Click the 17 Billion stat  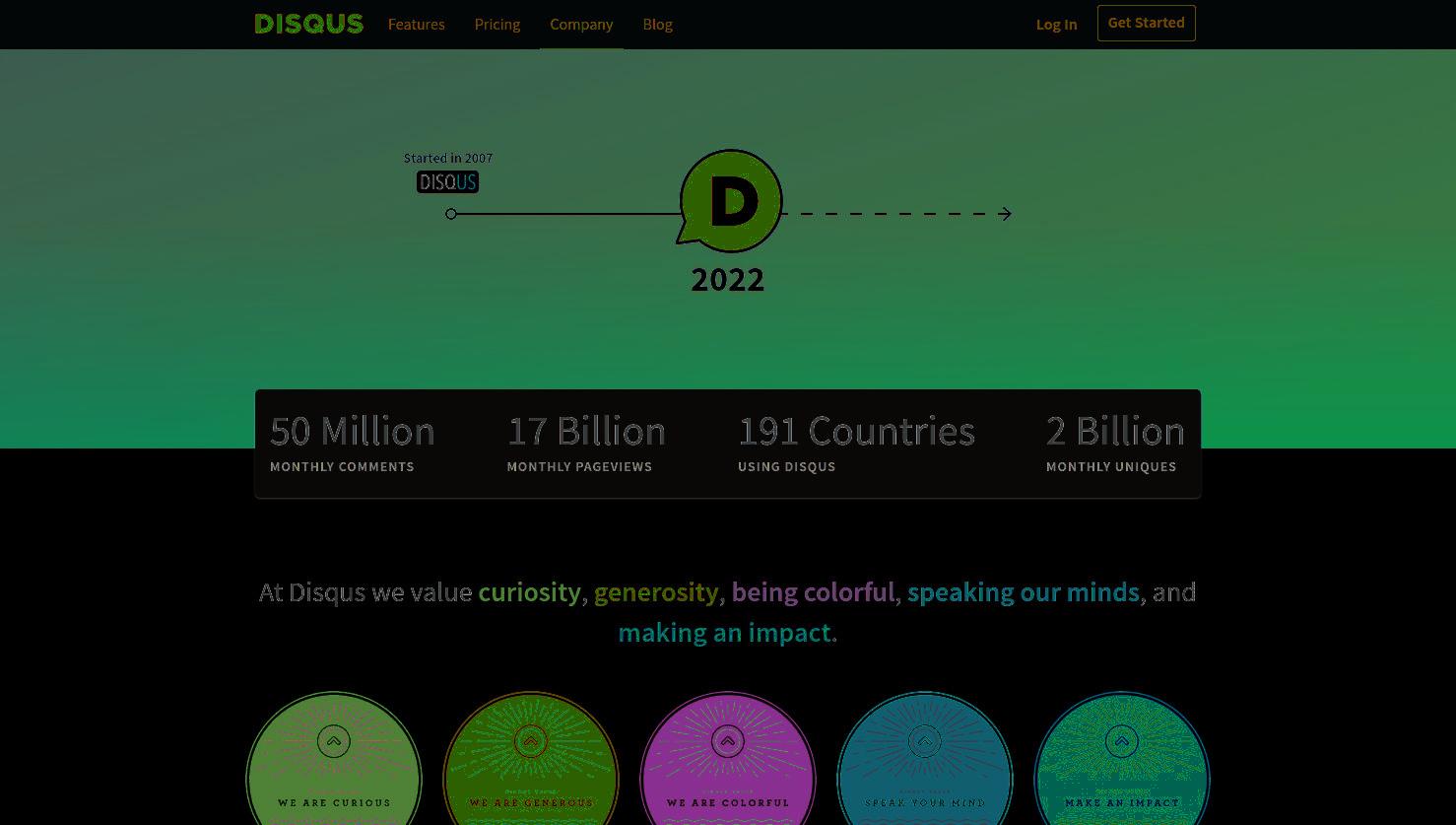pyautogui.click(x=586, y=431)
